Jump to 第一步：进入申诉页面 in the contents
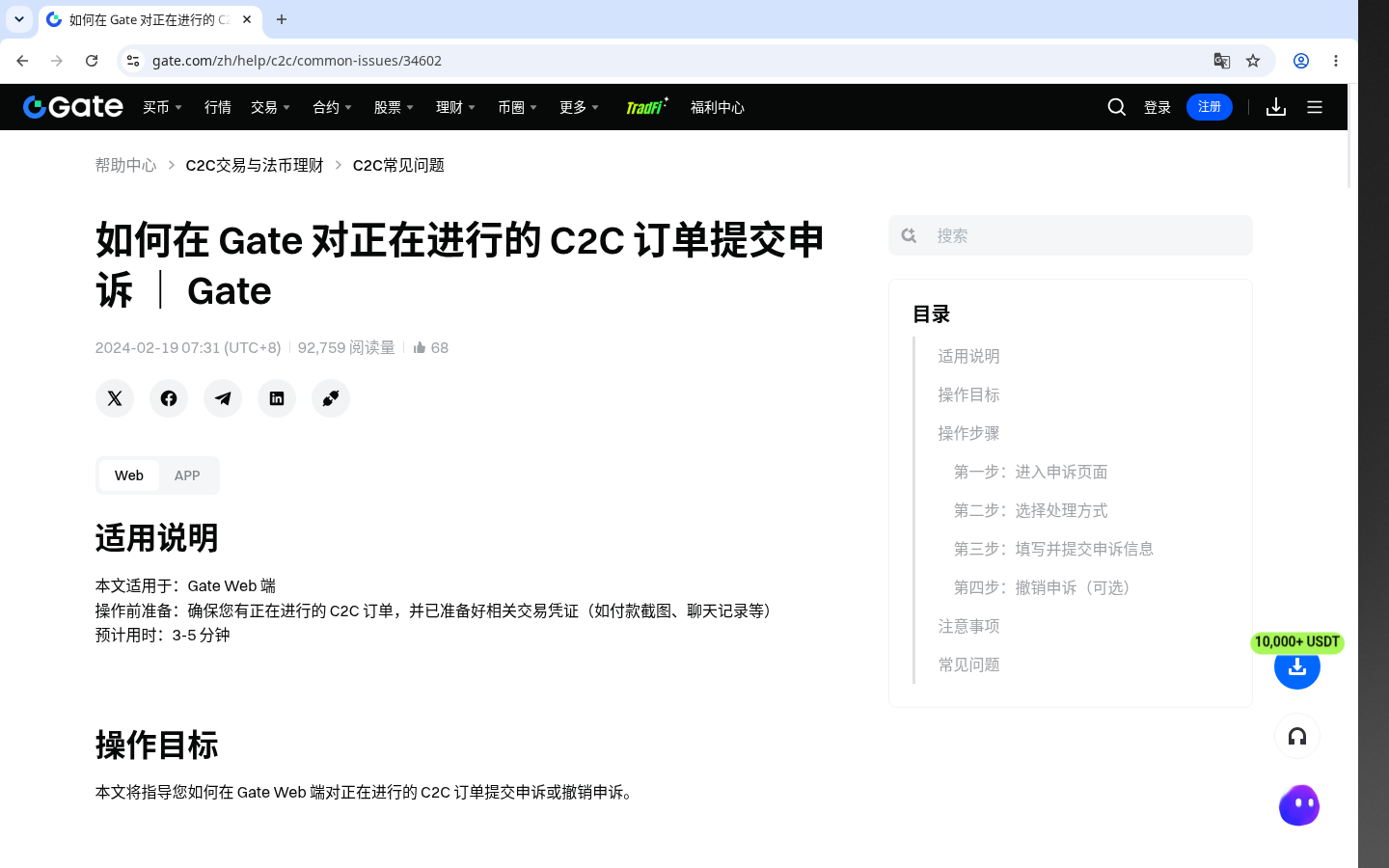1389x868 pixels. pos(1030,472)
